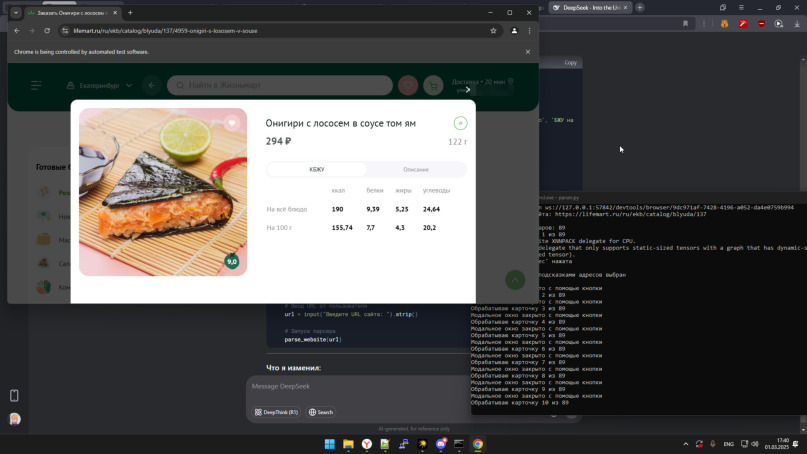Click the delivery arrow next to Доставка
This screenshot has width=807, height=454.
pyautogui.click(x=467, y=90)
